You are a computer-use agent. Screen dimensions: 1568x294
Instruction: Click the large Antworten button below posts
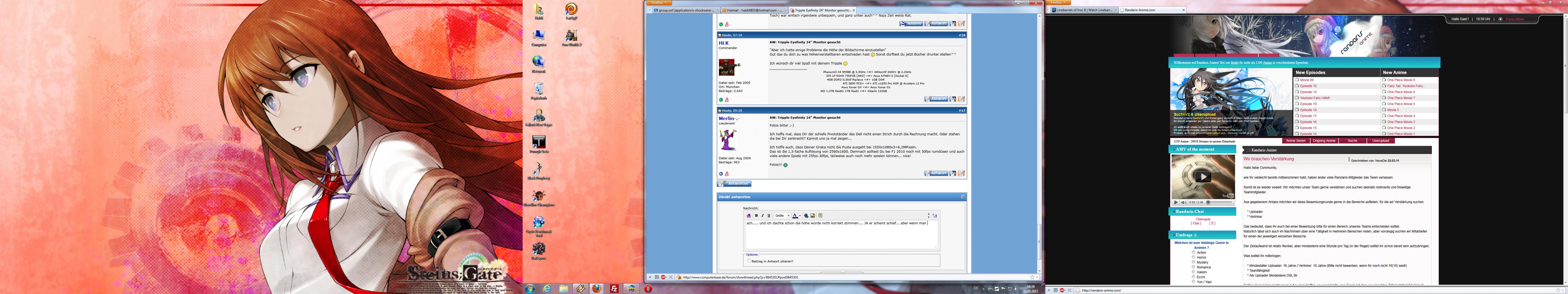pyautogui.click(x=734, y=184)
